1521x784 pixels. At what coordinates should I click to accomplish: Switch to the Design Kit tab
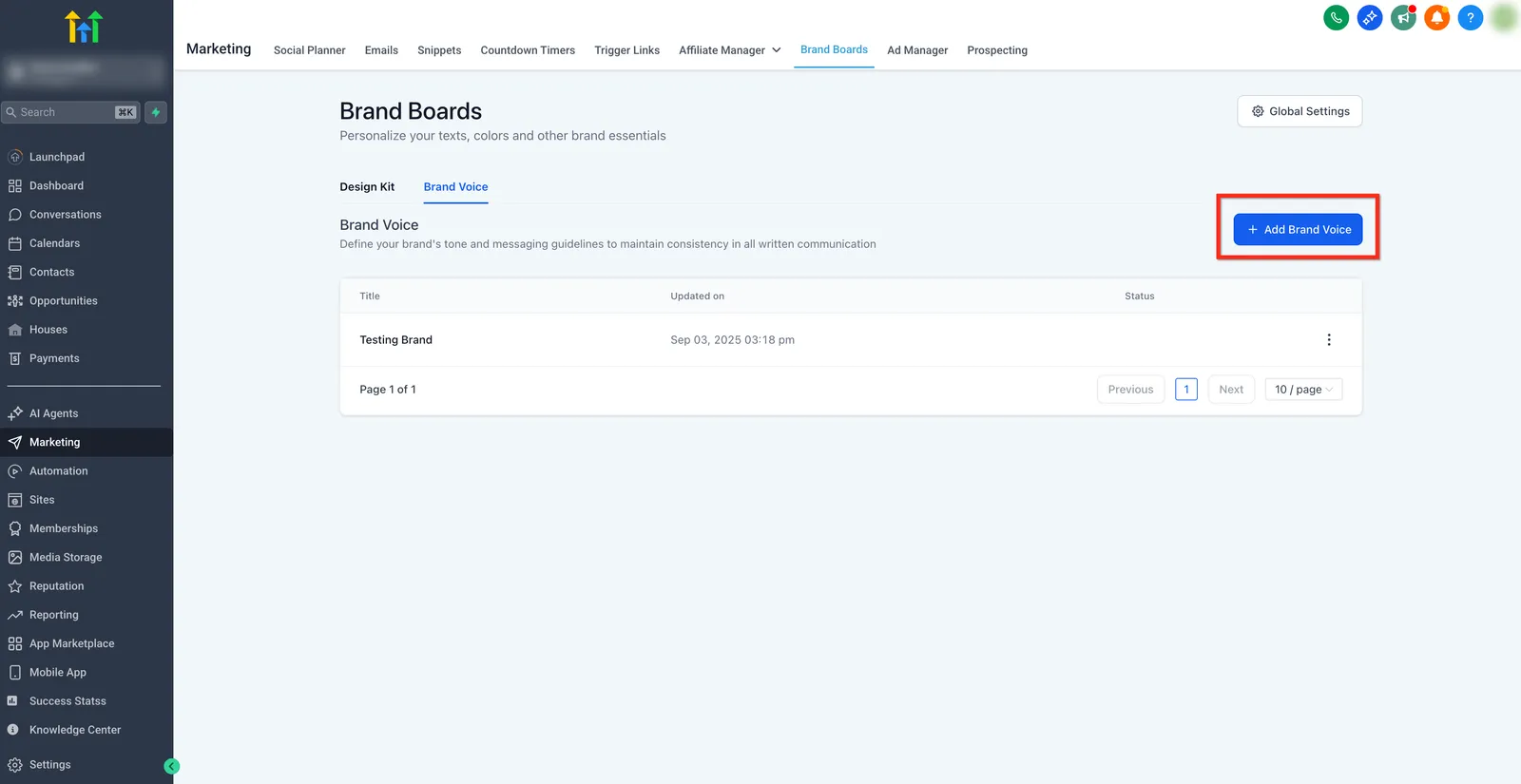coord(367,187)
